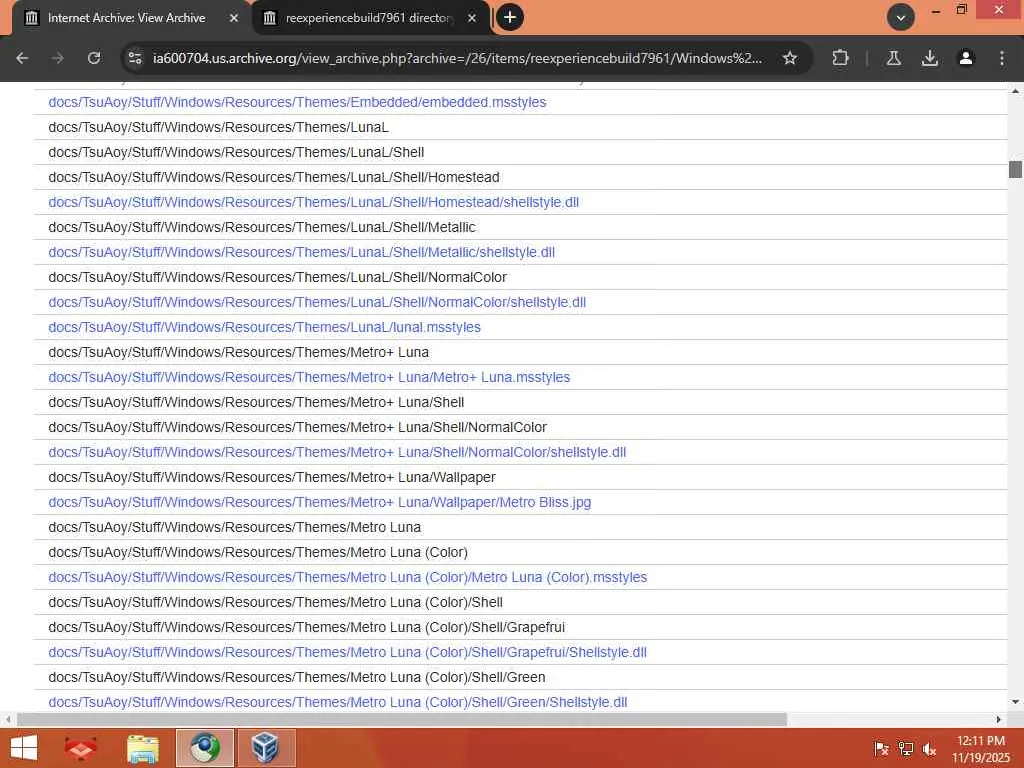Open the Extensions puzzle icon
This screenshot has width=1024, height=768.
pyautogui.click(x=840, y=58)
